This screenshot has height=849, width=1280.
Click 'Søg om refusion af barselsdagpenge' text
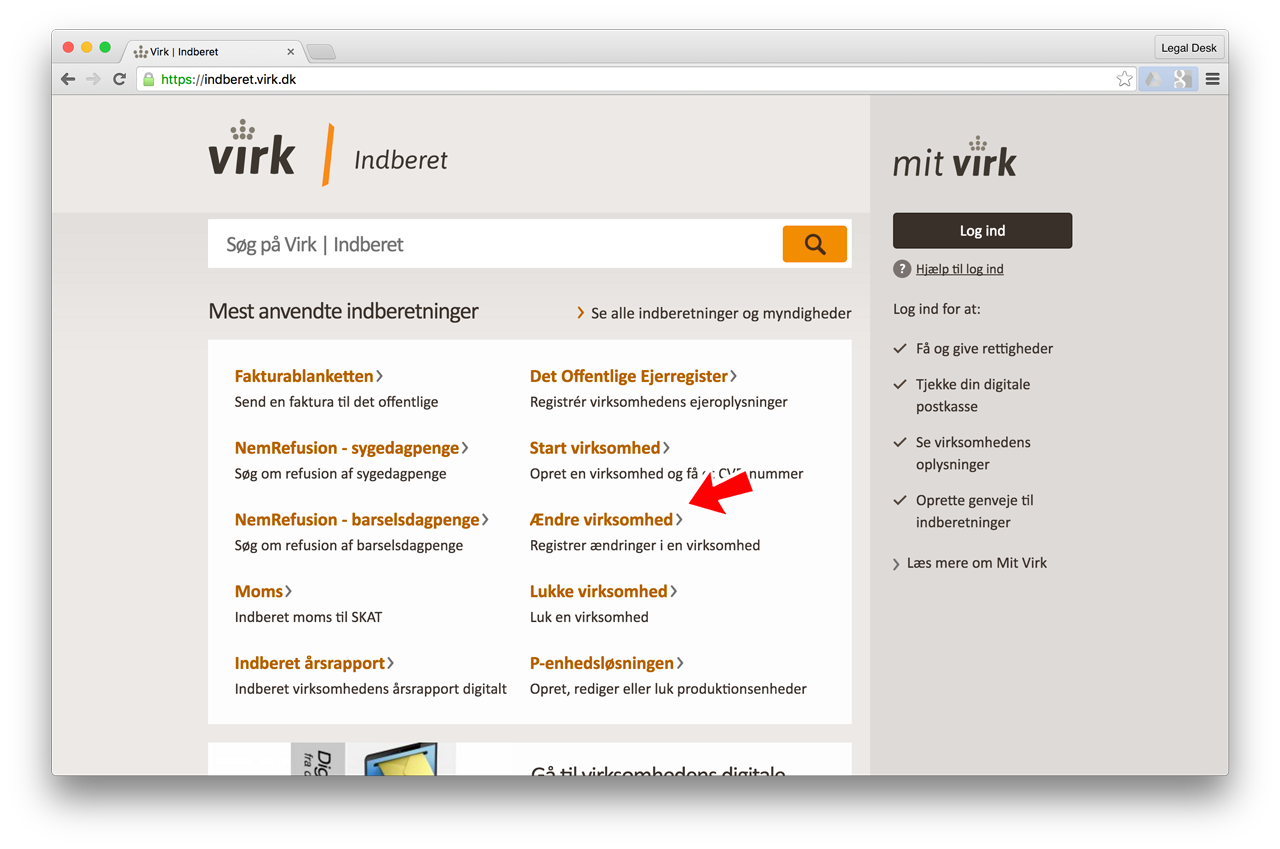[x=349, y=546]
